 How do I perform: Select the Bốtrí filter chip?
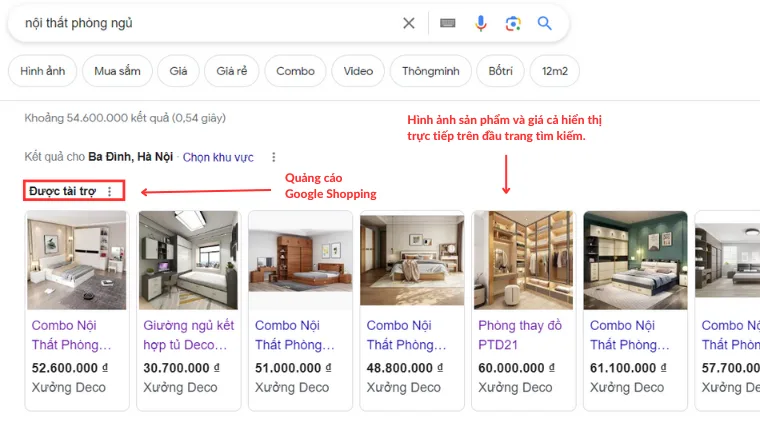coord(500,71)
